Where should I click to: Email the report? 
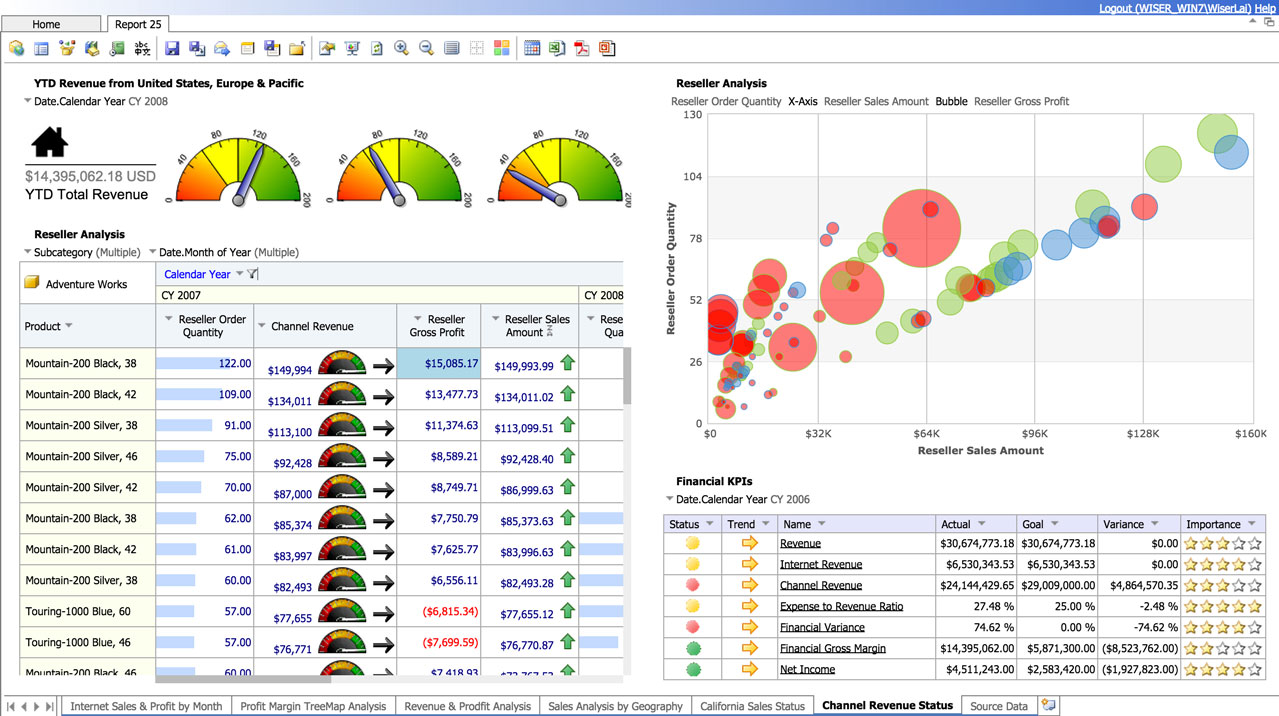(223, 47)
